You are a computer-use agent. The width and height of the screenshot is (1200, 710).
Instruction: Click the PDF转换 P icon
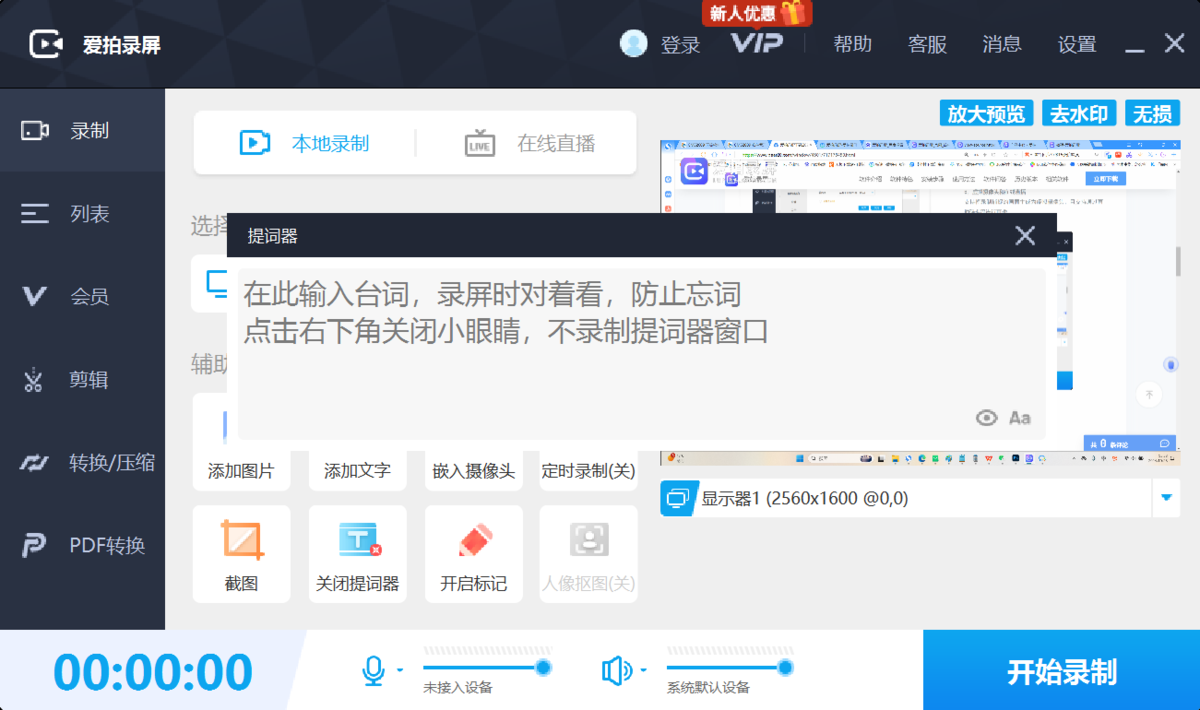click(35, 545)
